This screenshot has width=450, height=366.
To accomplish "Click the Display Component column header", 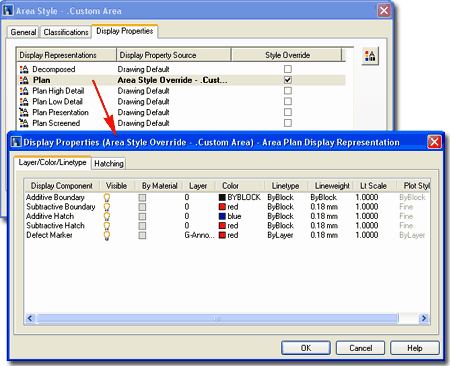I will point(62,186).
